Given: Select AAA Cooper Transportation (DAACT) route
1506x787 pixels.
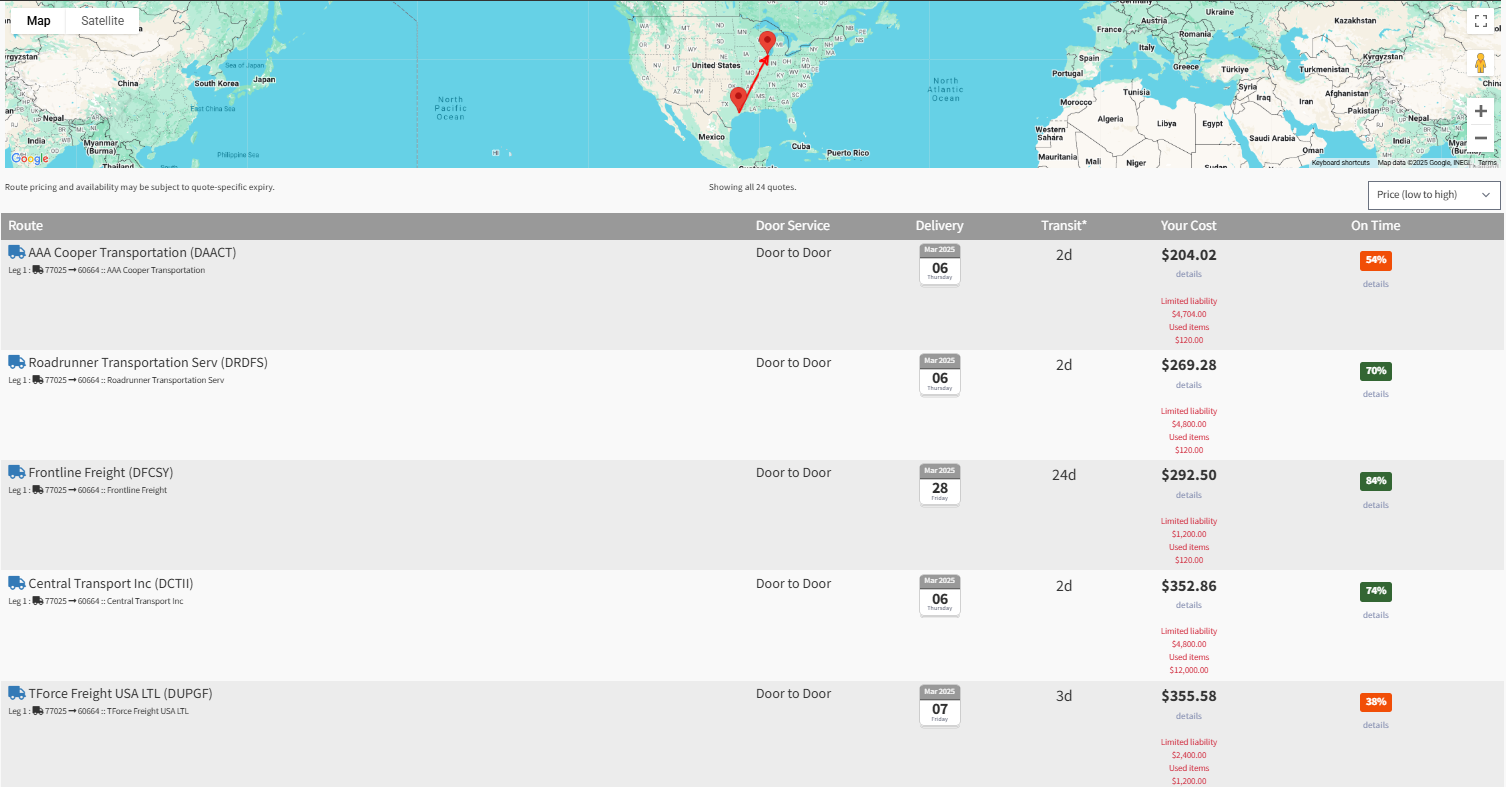Looking at the screenshot, I should (x=132, y=253).
